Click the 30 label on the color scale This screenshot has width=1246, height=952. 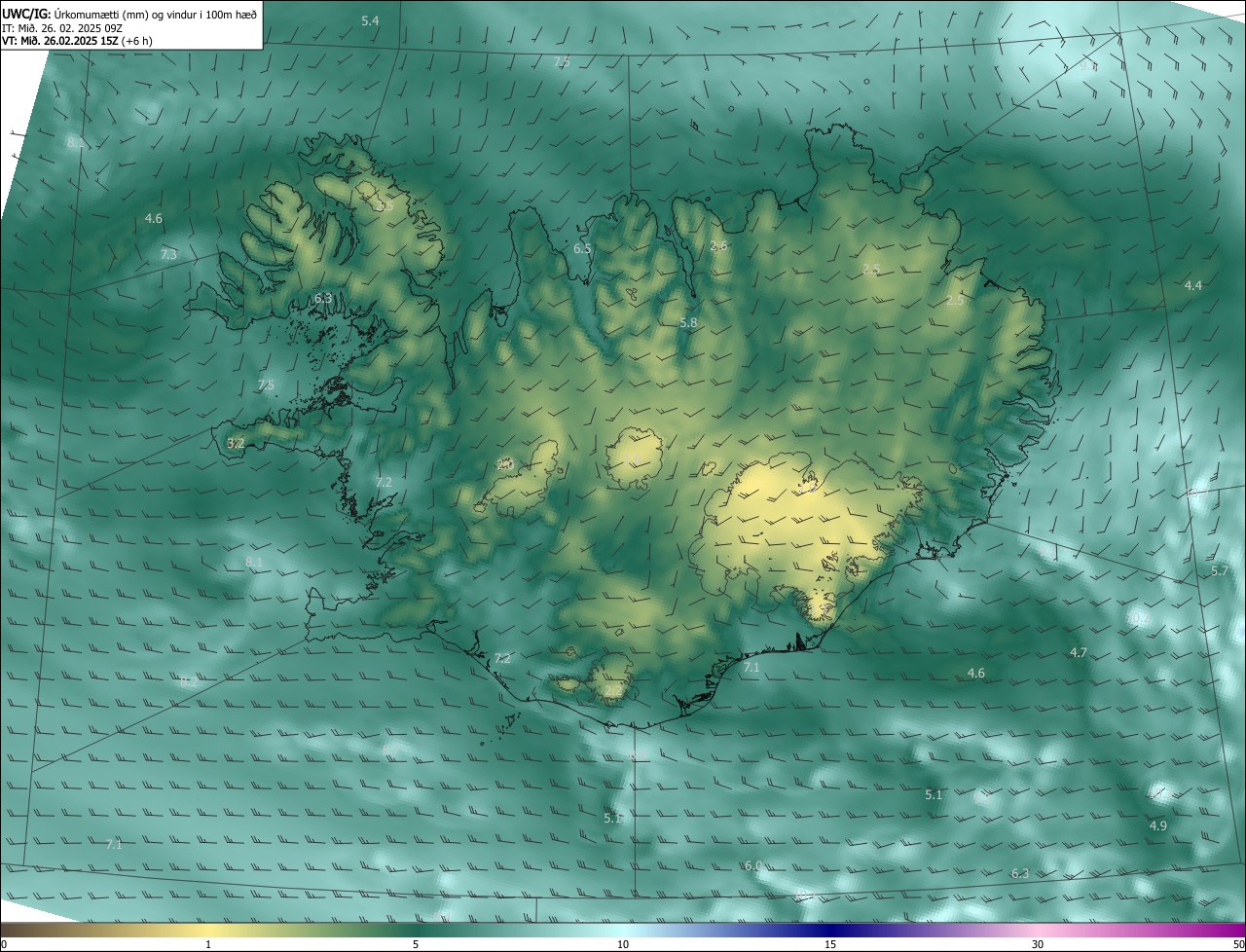[x=1038, y=944]
